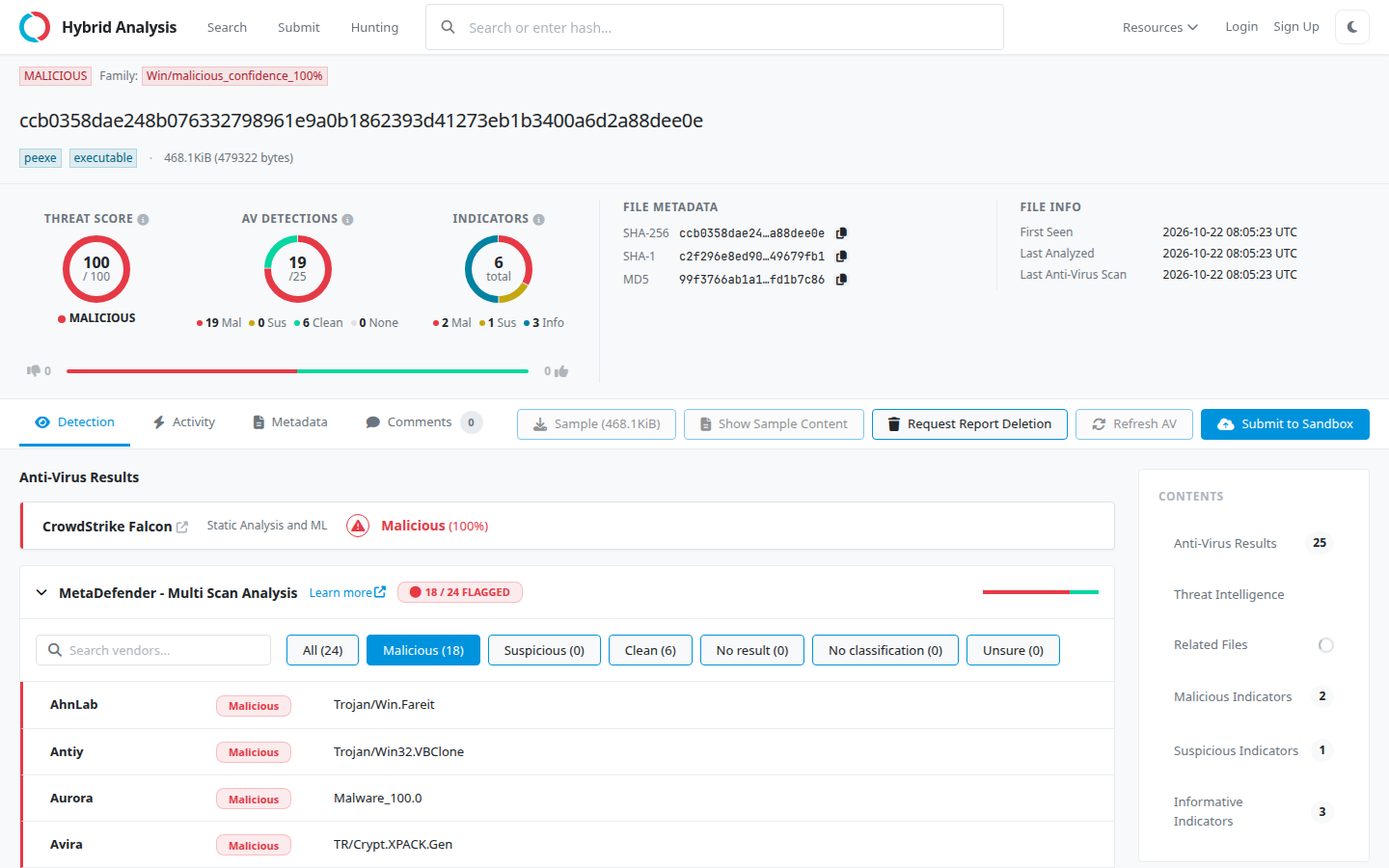Collapse the MetaDefender Multi Scan section
This screenshot has height=868, width=1389.
point(41,592)
